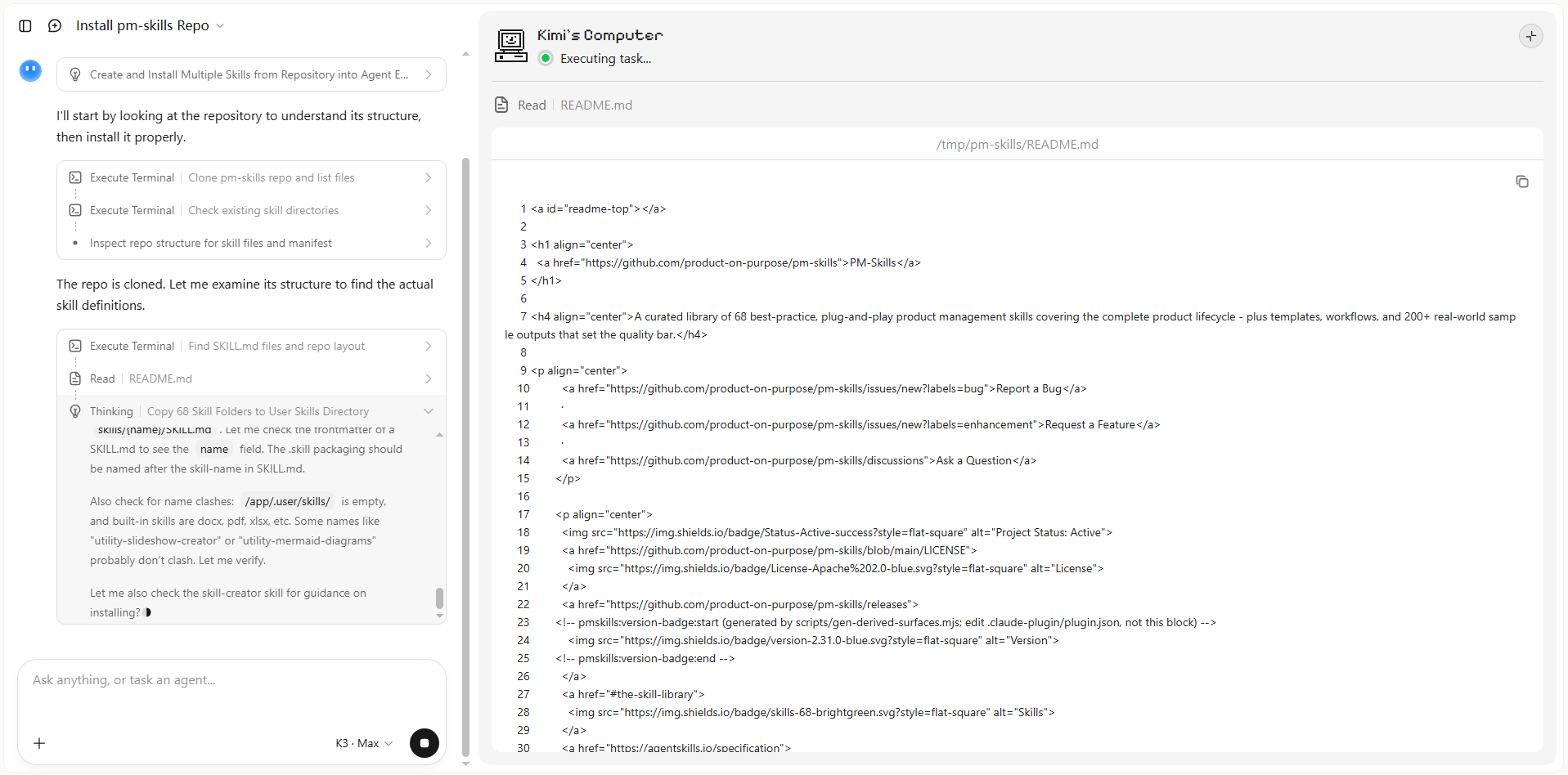Open the Clone pm-skills repo terminal step
This screenshot has width=1568, height=775.
tap(251, 177)
